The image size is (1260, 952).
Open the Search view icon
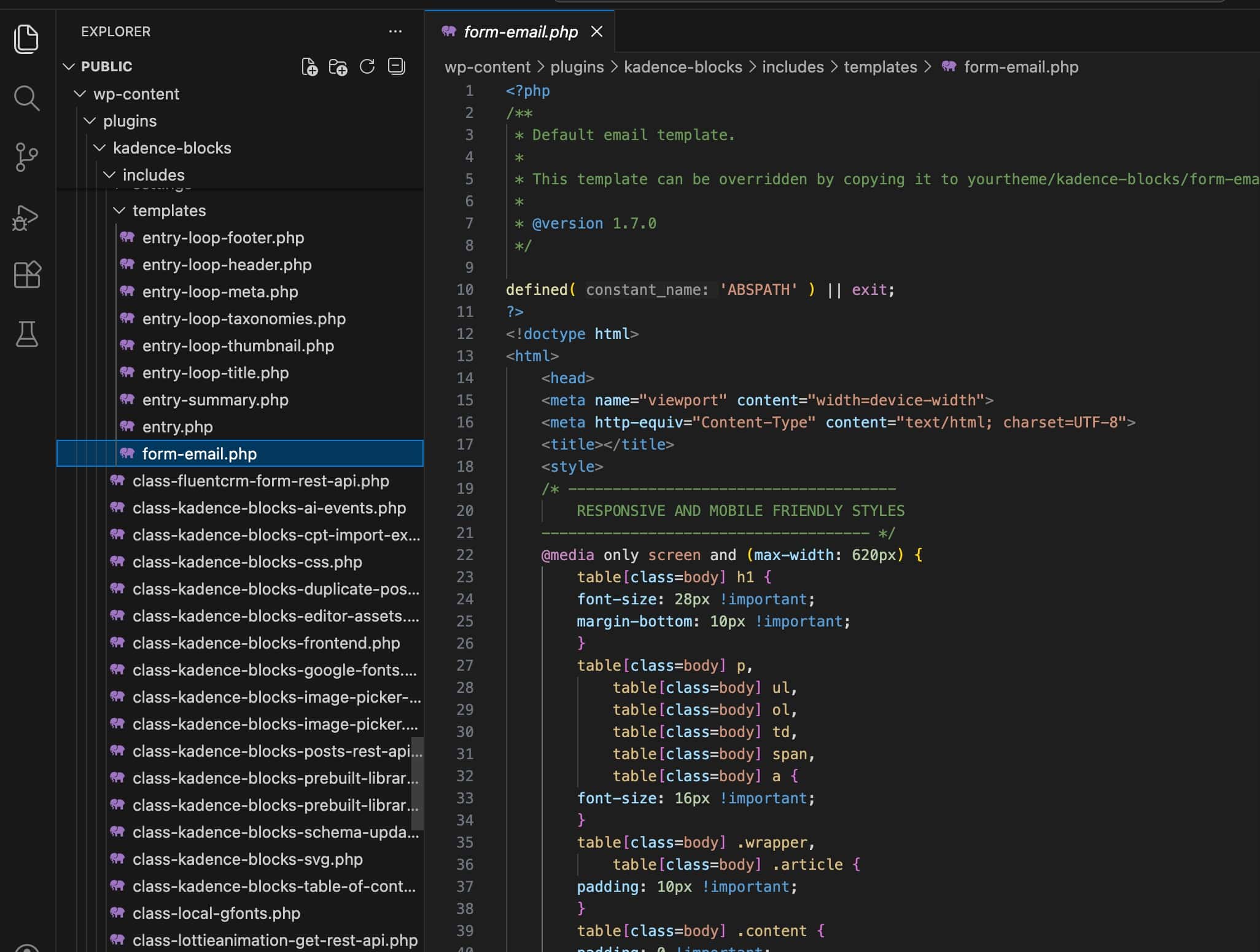pos(26,98)
